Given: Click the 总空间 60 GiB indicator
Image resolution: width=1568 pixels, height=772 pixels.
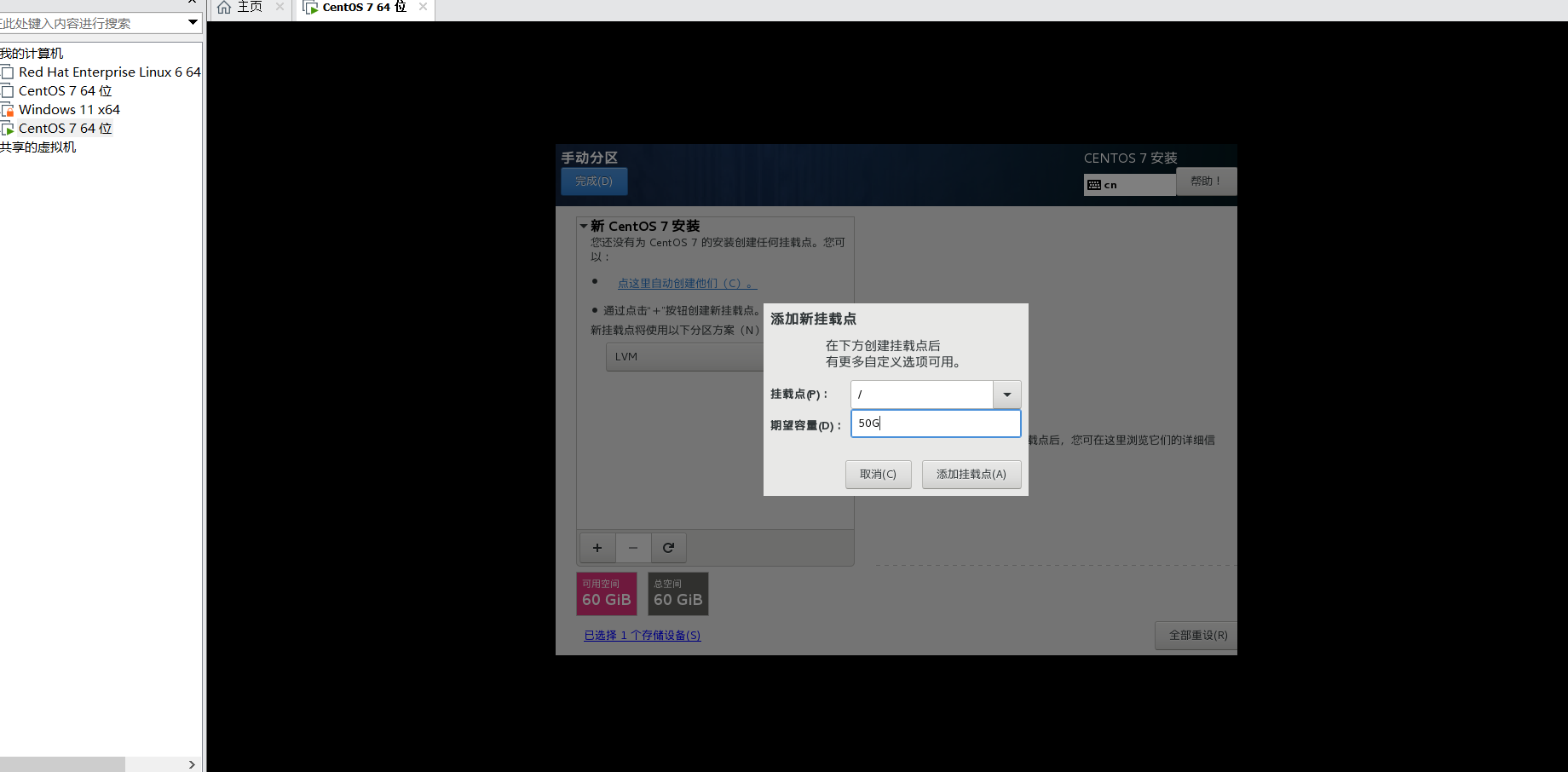Looking at the screenshot, I should click(678, 594).
